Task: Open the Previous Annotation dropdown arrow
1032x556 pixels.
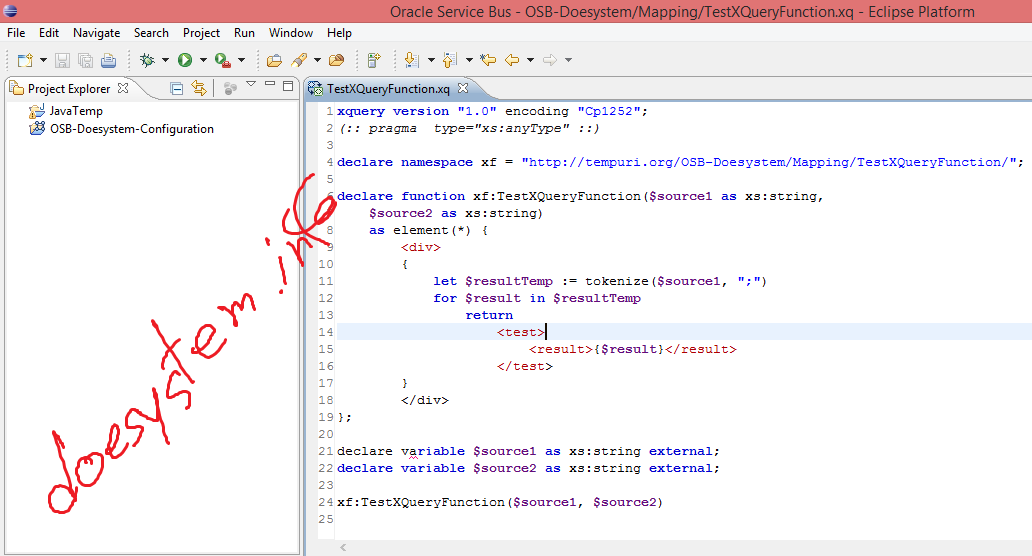Action: tap(469, 61)
